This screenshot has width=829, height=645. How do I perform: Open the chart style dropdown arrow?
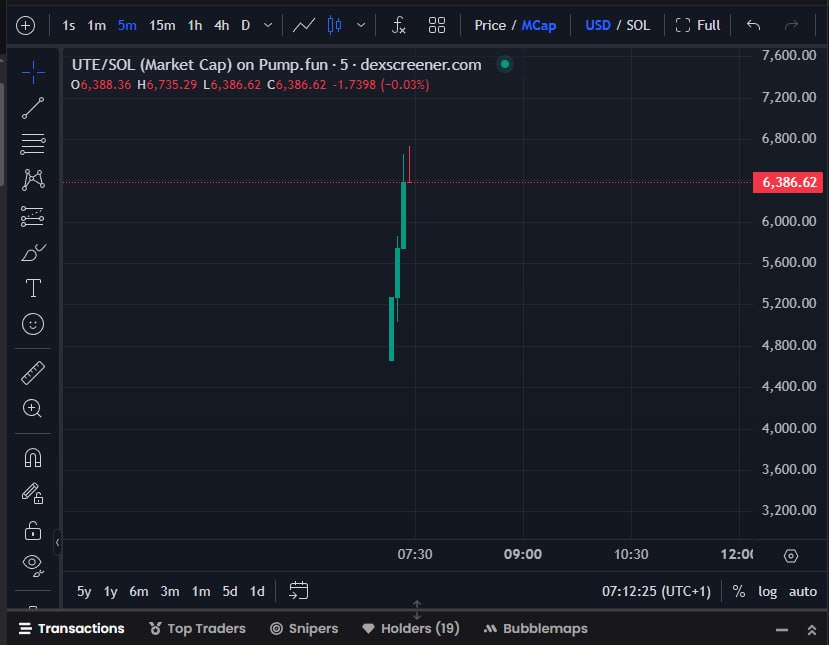tap(361, 25)
